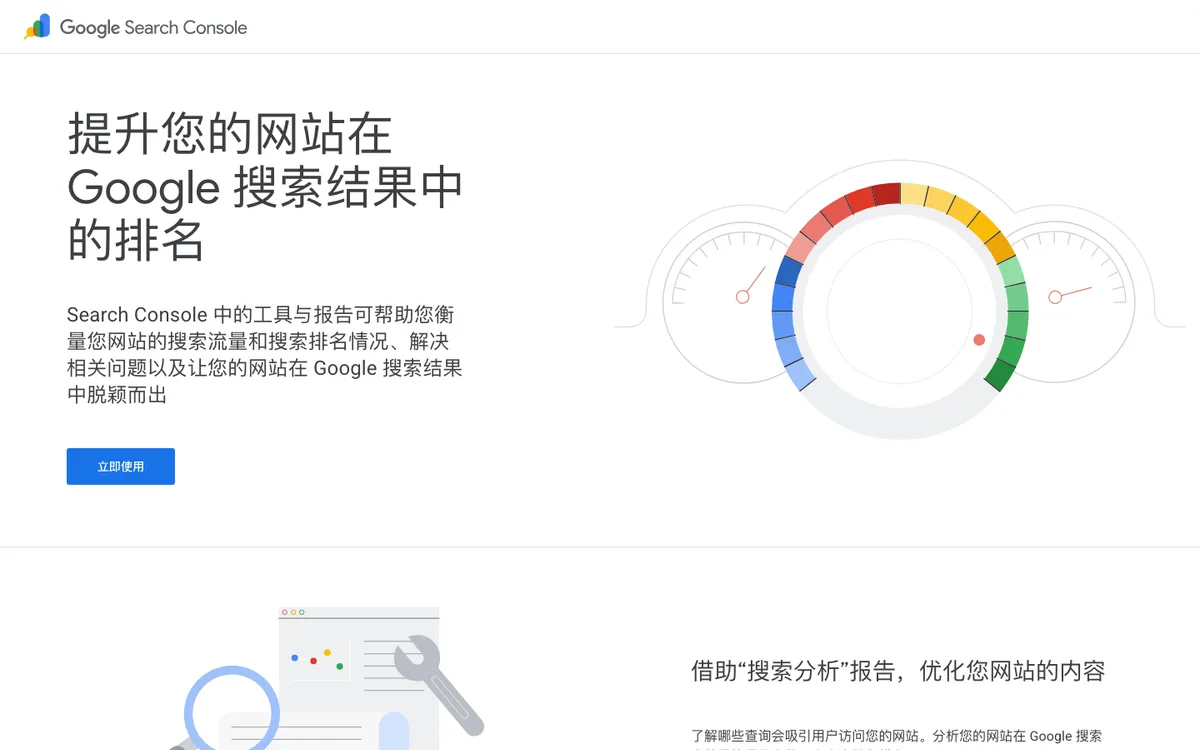Screen dimensions: 1200x750
Task: Click the heading 提升您的网站在 Google 搜索结果中的排名
Action: click(265, 187)
